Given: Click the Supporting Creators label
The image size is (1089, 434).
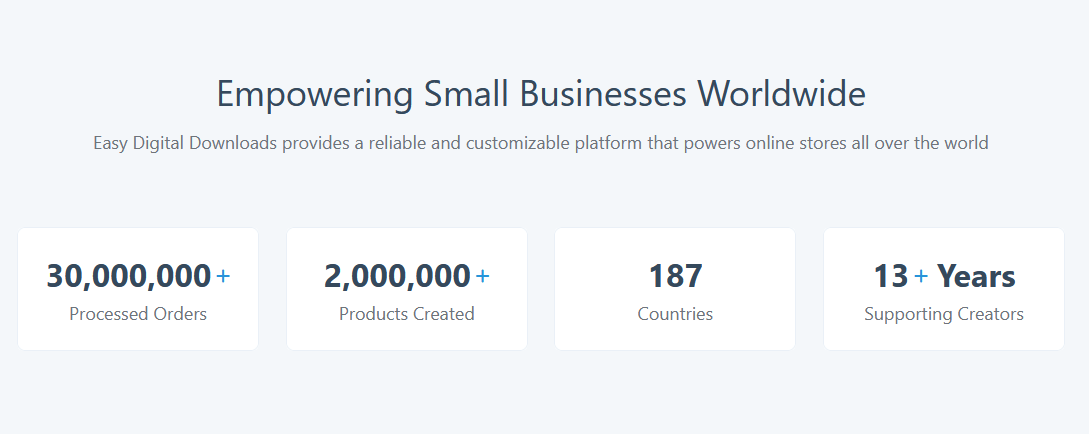Looking at the screenshot, I should click(944, 314).
